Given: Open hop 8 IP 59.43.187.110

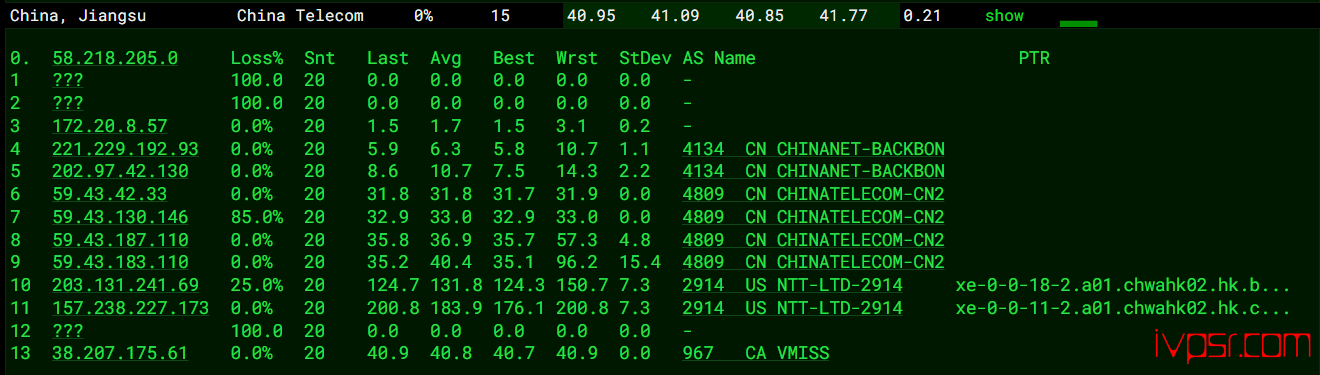Looking at the screenshot, I should (x=120, y=239).
